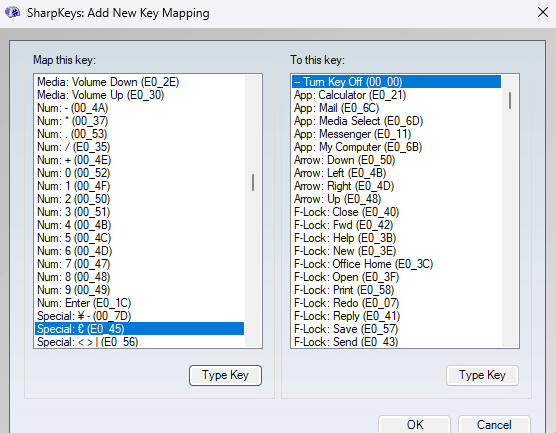Image resolution: width=556 pixels, height=433 pixels.
Task: Confirm the mapping with OK
Action: tap(415, 424)
